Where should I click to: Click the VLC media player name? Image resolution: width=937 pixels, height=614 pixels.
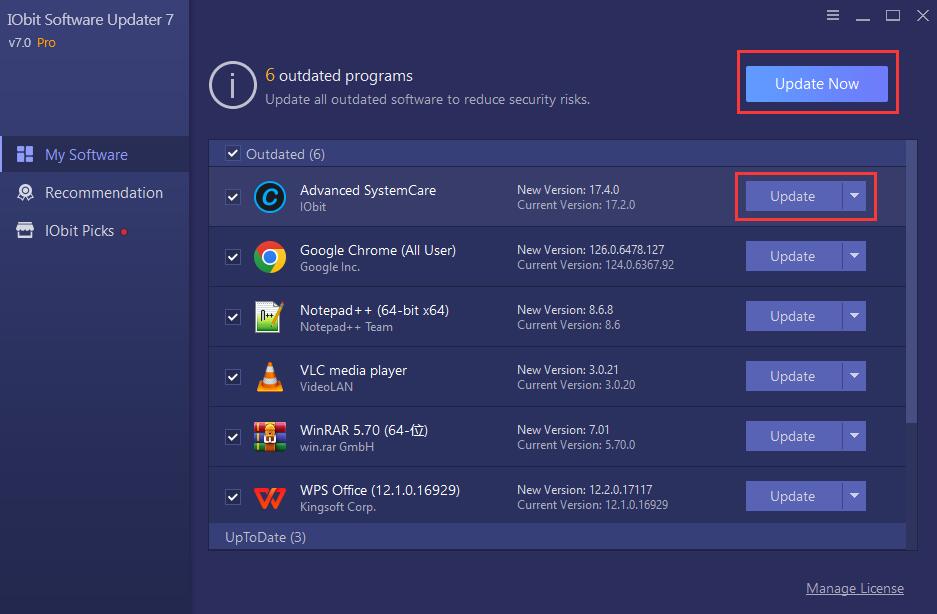(353, 370)
